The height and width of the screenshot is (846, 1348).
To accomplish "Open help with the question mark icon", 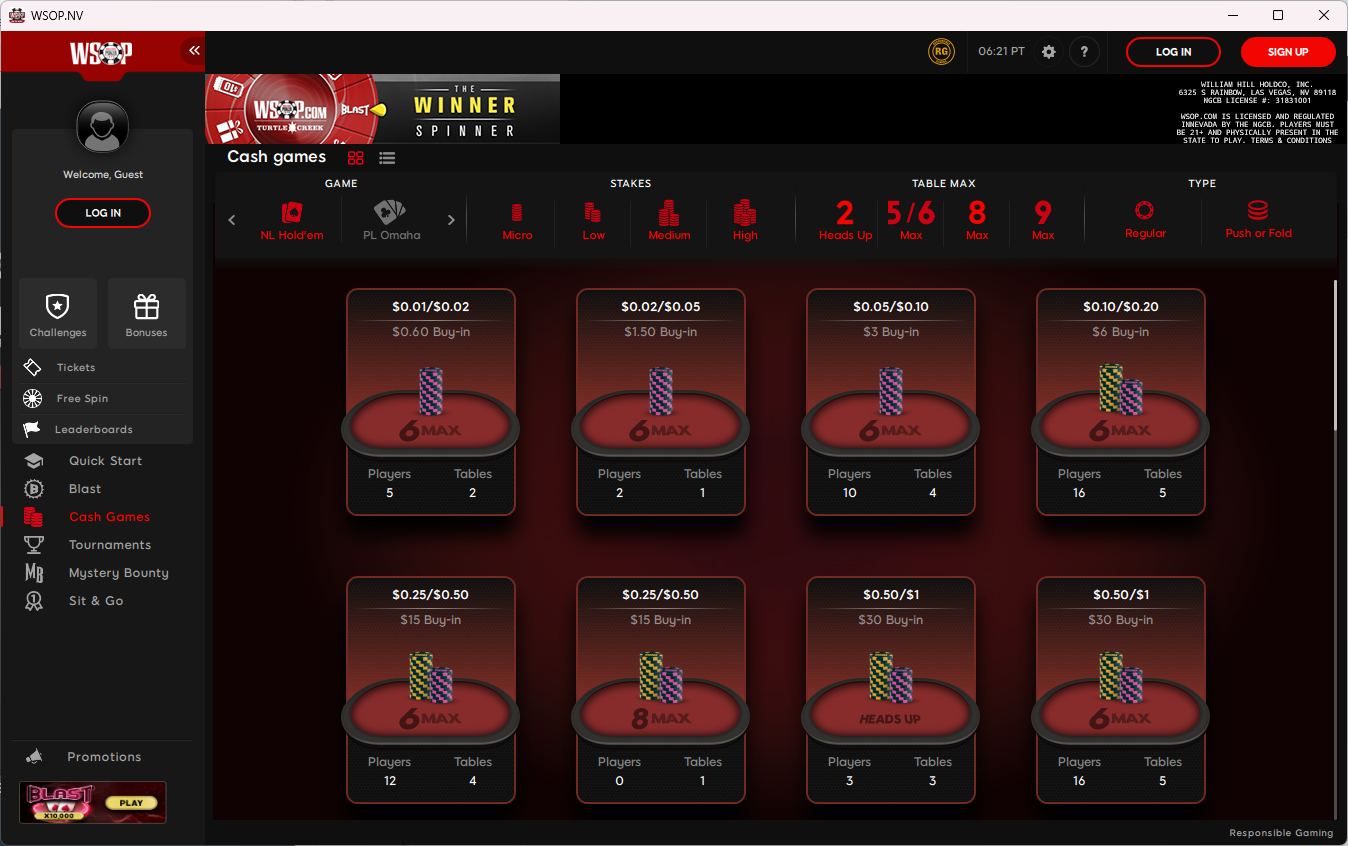I will [x=1085, y=52].
